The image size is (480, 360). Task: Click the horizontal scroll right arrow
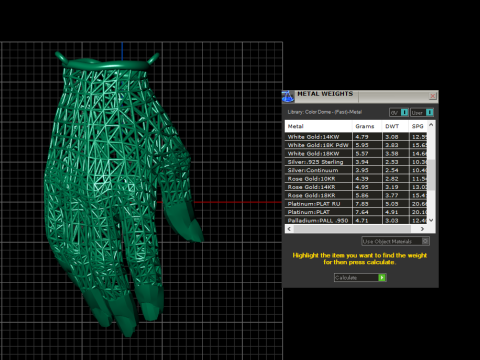coord(422,229)
